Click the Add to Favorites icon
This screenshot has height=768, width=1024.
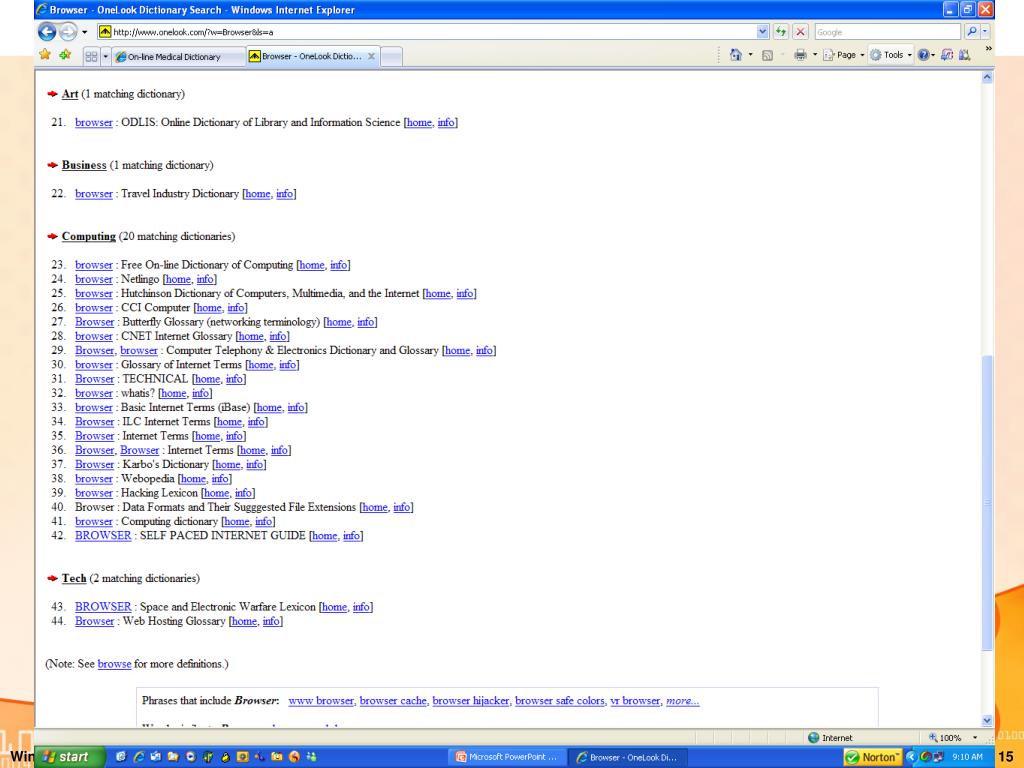click(65, 54)
